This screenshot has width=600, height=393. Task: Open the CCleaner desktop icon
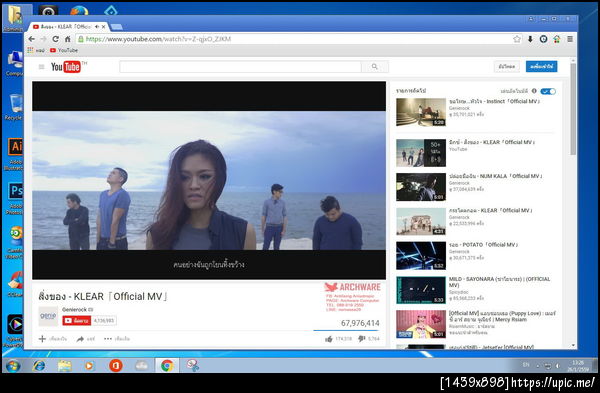[15, 284]
